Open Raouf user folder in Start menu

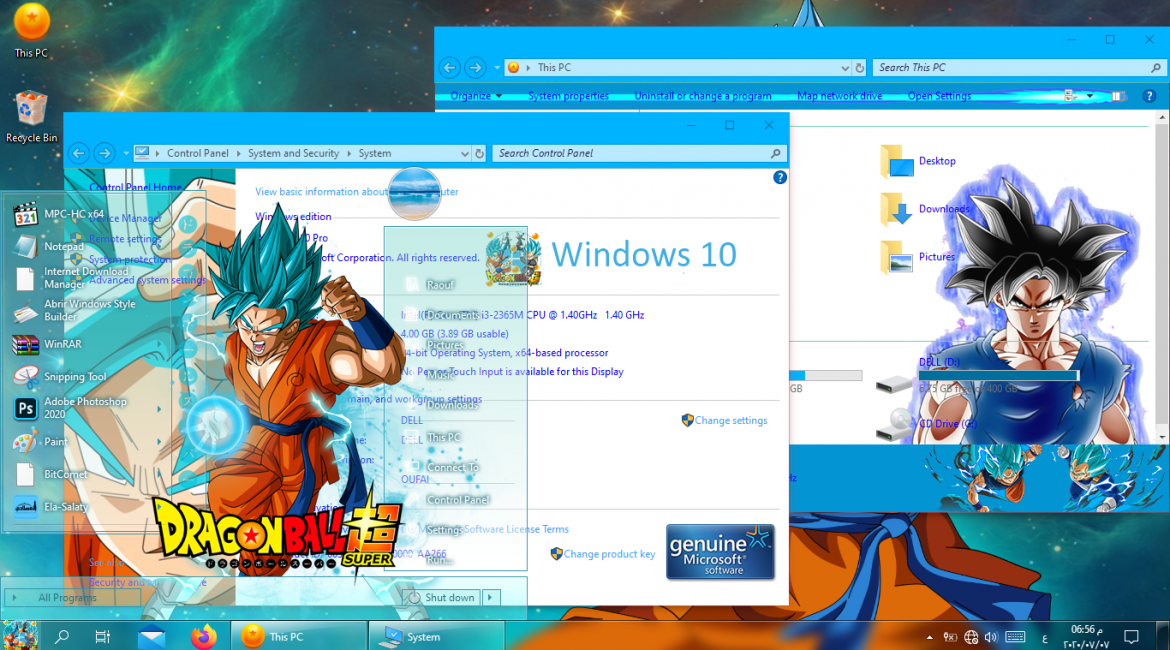click(x=439, y=284)
